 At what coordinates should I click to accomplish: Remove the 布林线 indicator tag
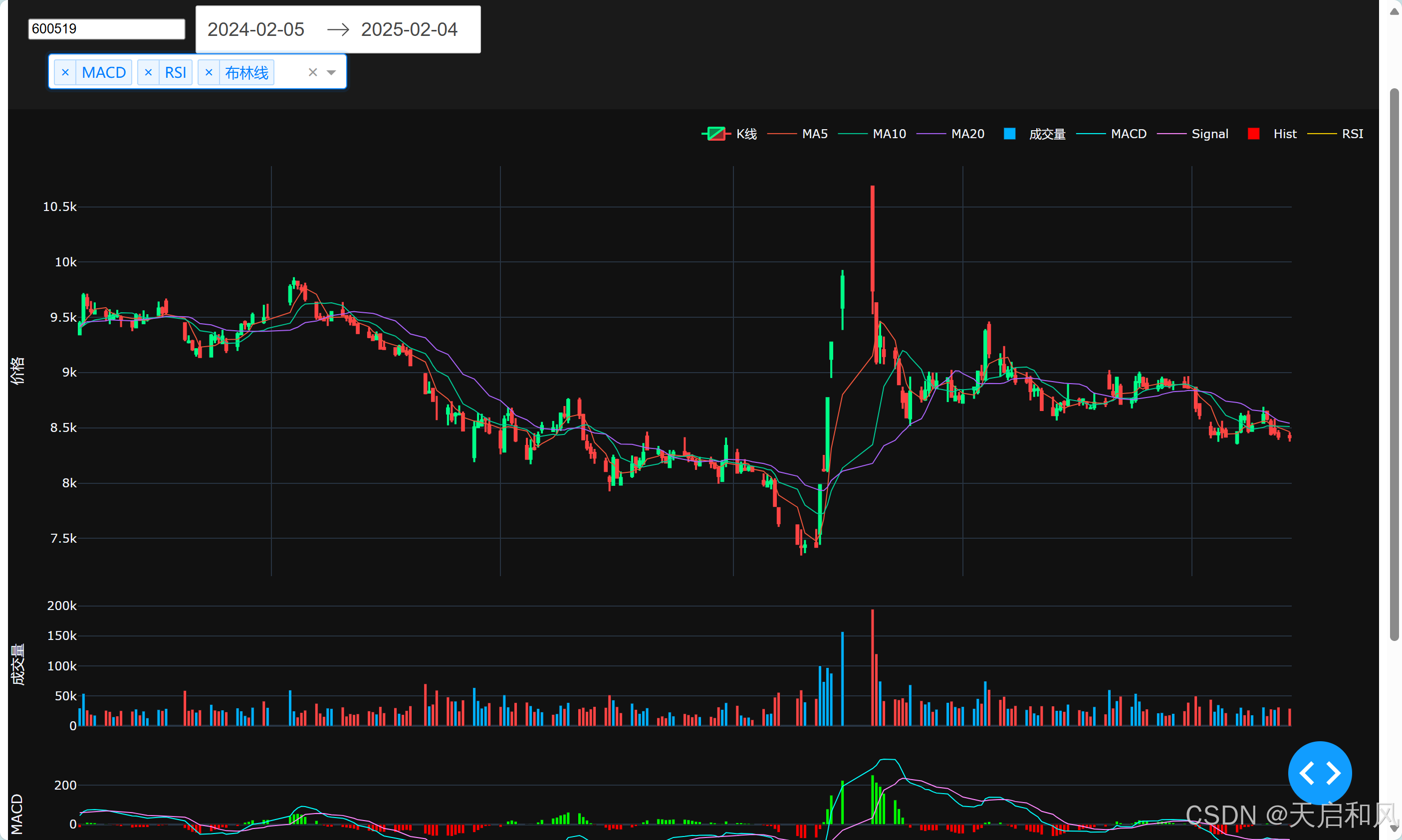pyautogui.click(x=209, y=72)
